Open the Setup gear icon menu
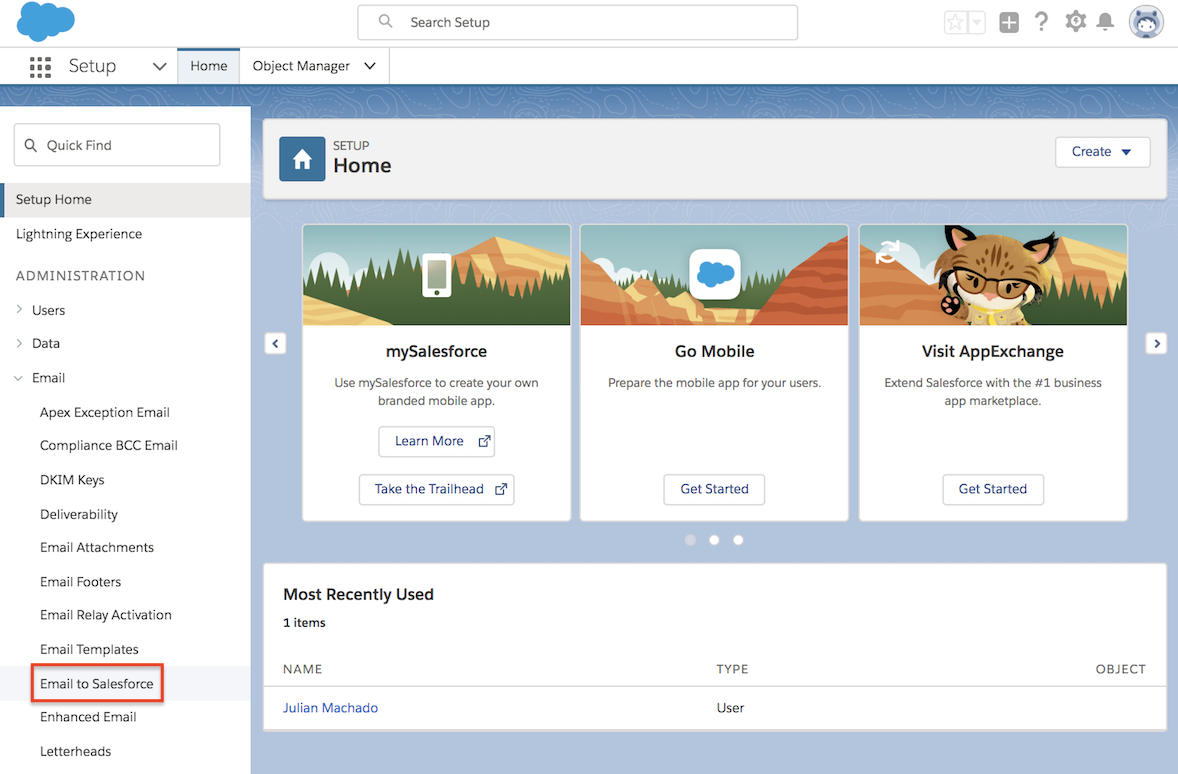1178x774 pixels. 1075,21
